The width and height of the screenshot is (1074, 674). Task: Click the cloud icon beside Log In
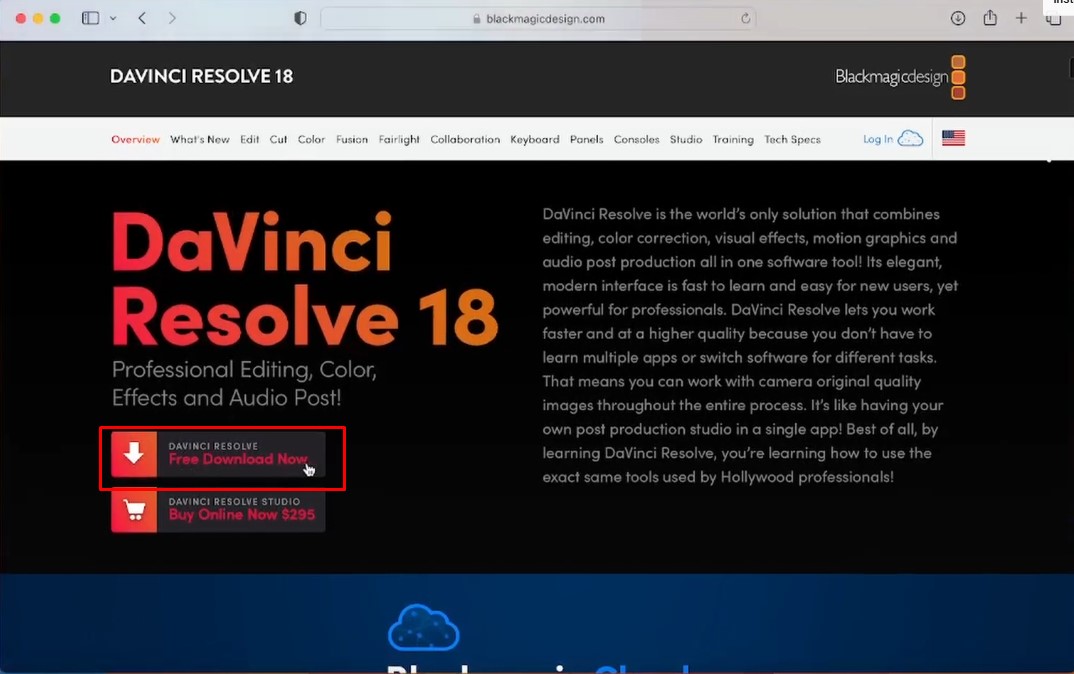(x=910, y=138)
